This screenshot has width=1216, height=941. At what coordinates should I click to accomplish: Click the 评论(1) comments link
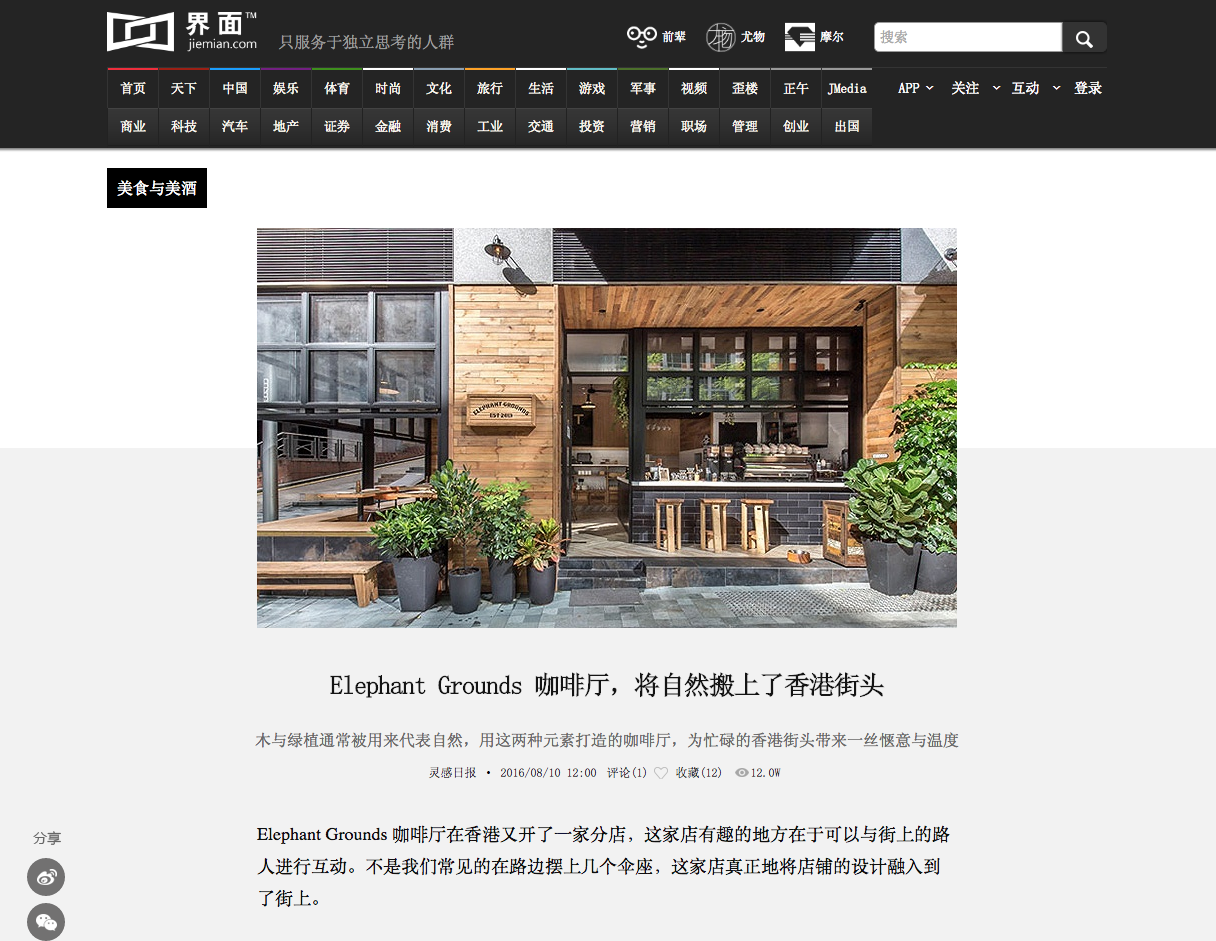point(627,773)
